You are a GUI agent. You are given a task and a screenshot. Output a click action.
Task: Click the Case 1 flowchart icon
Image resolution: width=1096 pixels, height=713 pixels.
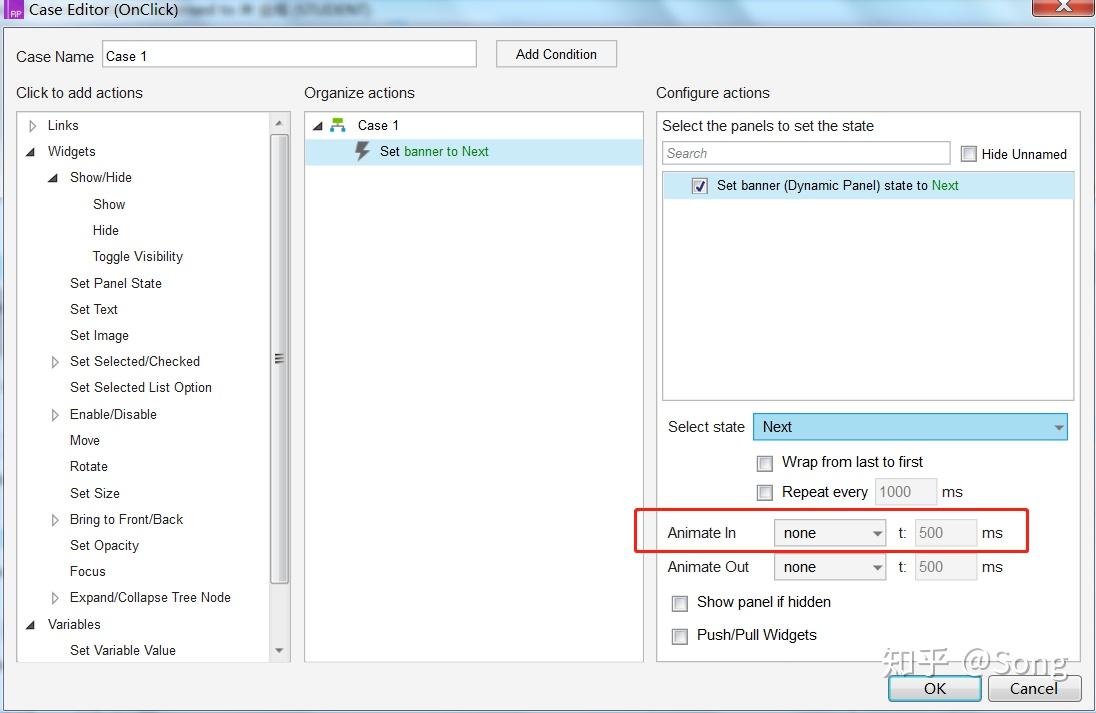click(x=338, y=125)
